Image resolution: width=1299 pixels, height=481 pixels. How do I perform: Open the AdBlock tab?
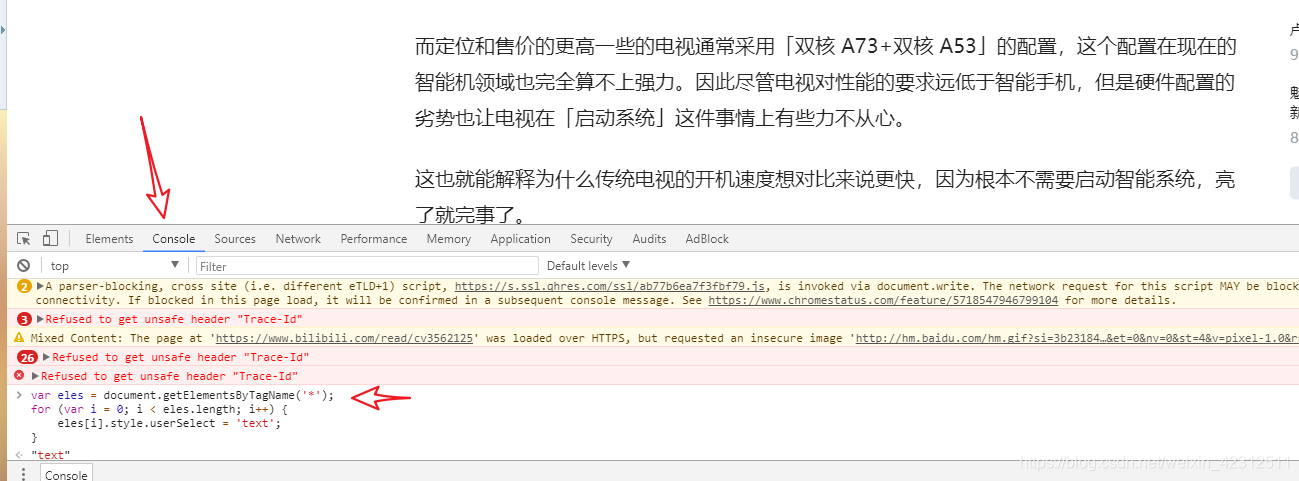[707, 239]
